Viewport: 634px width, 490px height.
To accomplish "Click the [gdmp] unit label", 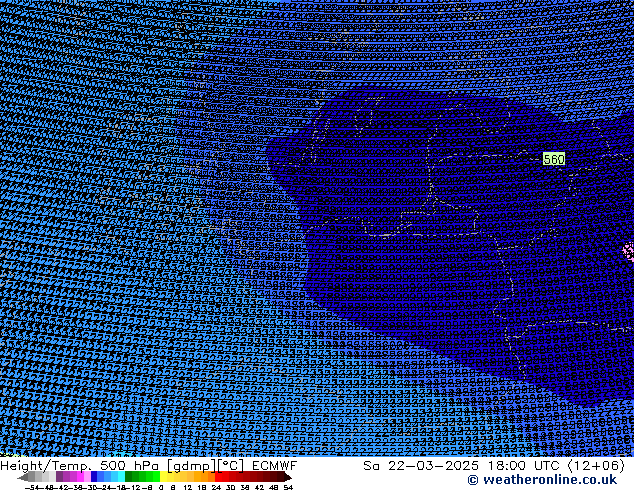I will coord(190,466).
